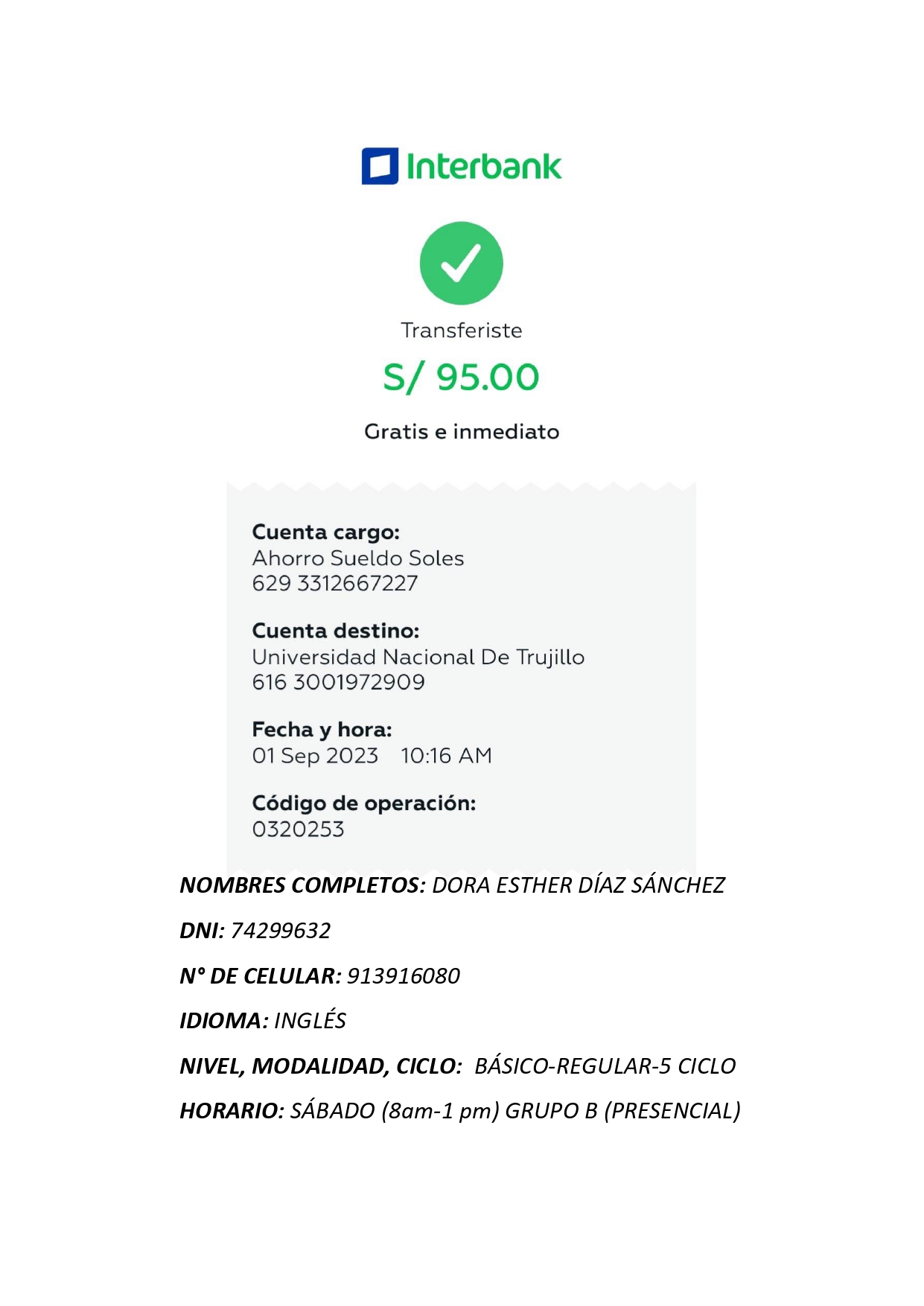This screenshot has width=924, height=1306.
Task: Click the date 01 Sep 2023
Action: pyautogui.click(x=315, y=756)
